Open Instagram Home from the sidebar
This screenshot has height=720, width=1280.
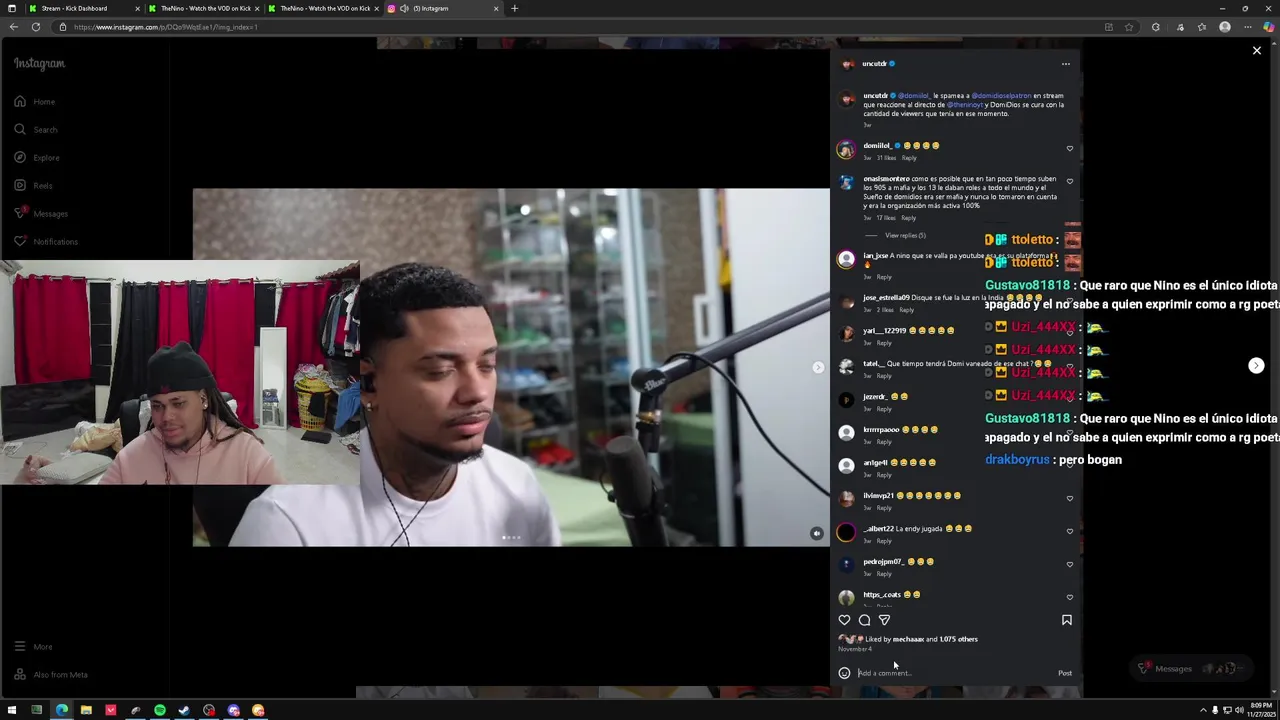34,101
